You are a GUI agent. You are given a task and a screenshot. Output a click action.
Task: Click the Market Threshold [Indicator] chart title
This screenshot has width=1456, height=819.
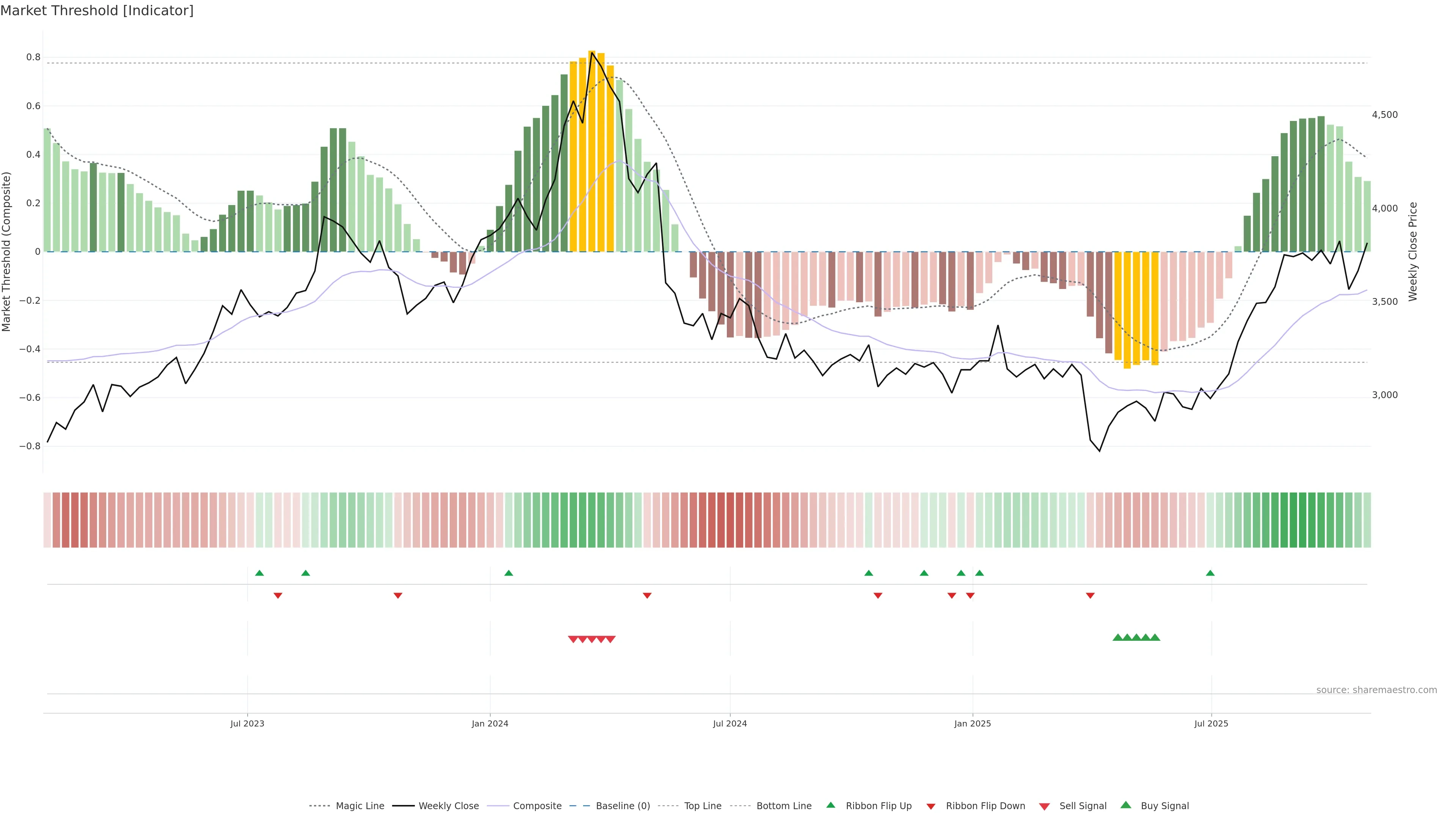click(x=97, y=11)
